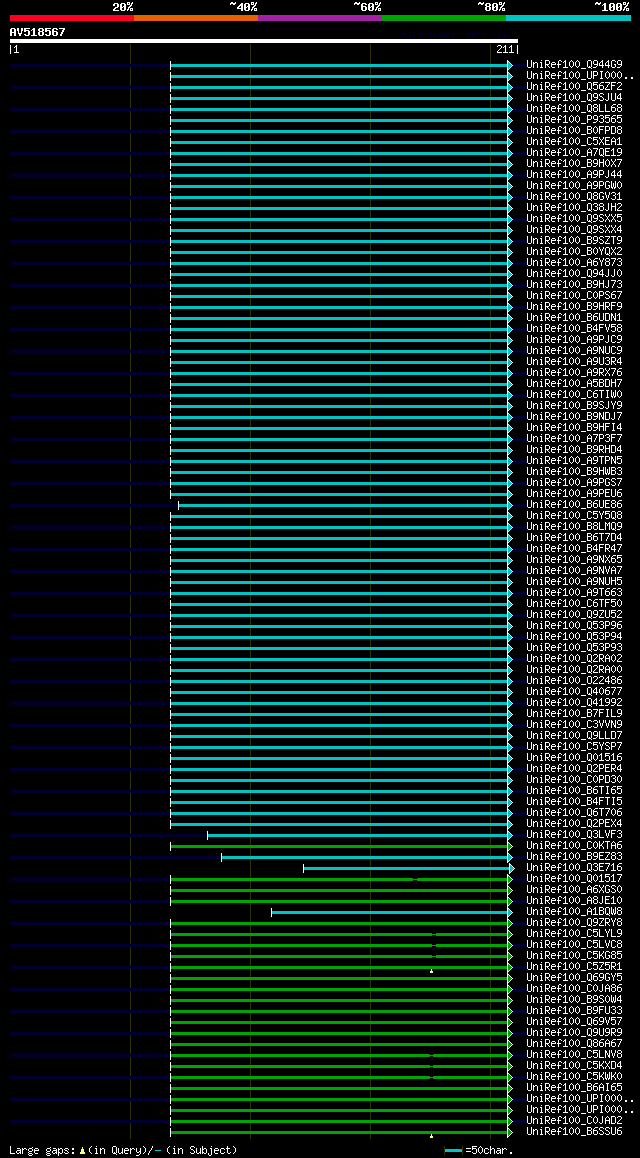This screenshot has width=640, height=1158.
Task: Select hit label UniRef100_B9SJY9
Action: (x=574, y=405)
